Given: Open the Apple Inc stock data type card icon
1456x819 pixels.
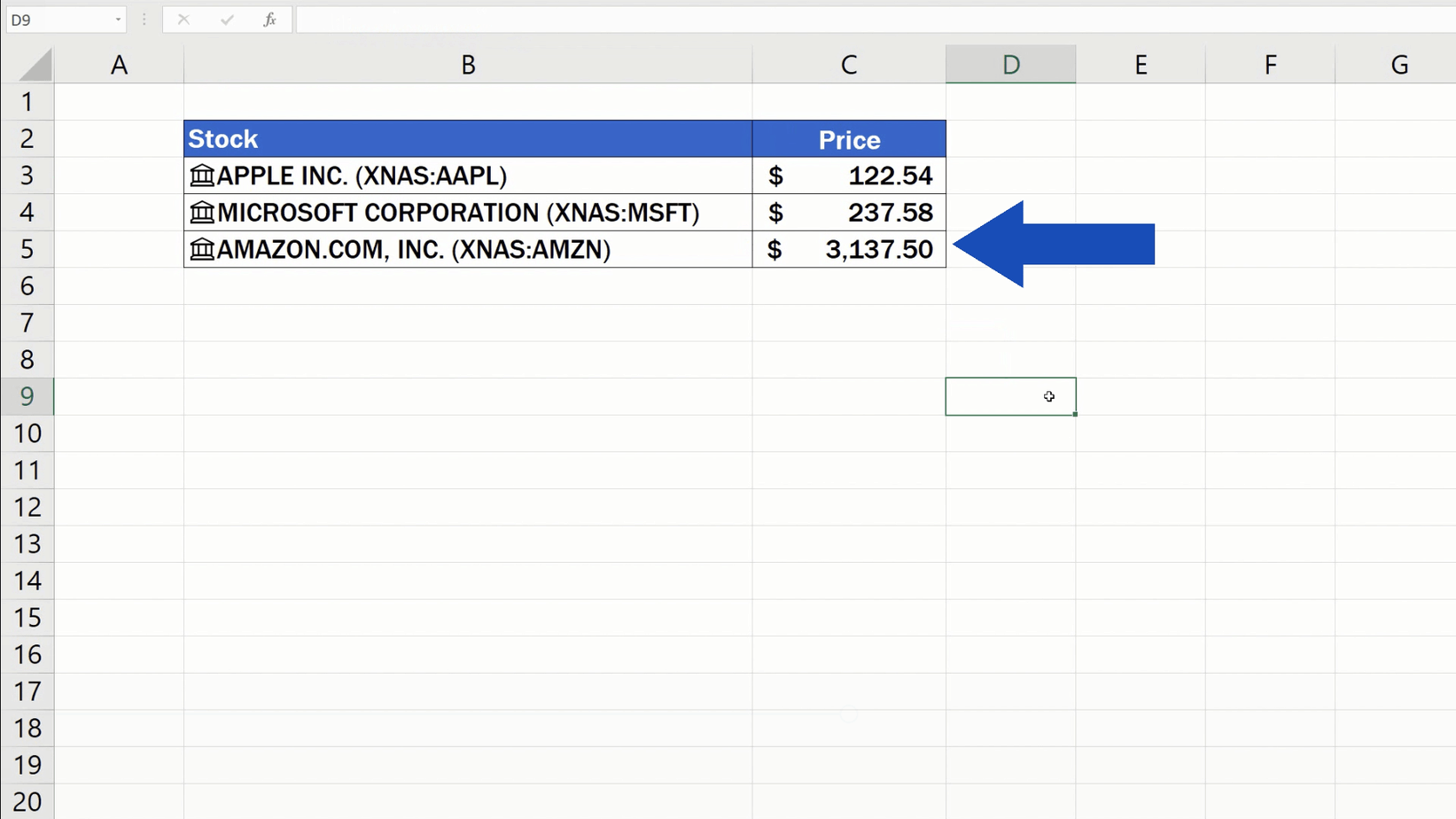Looking at the screenshot, I should [201, 175].
